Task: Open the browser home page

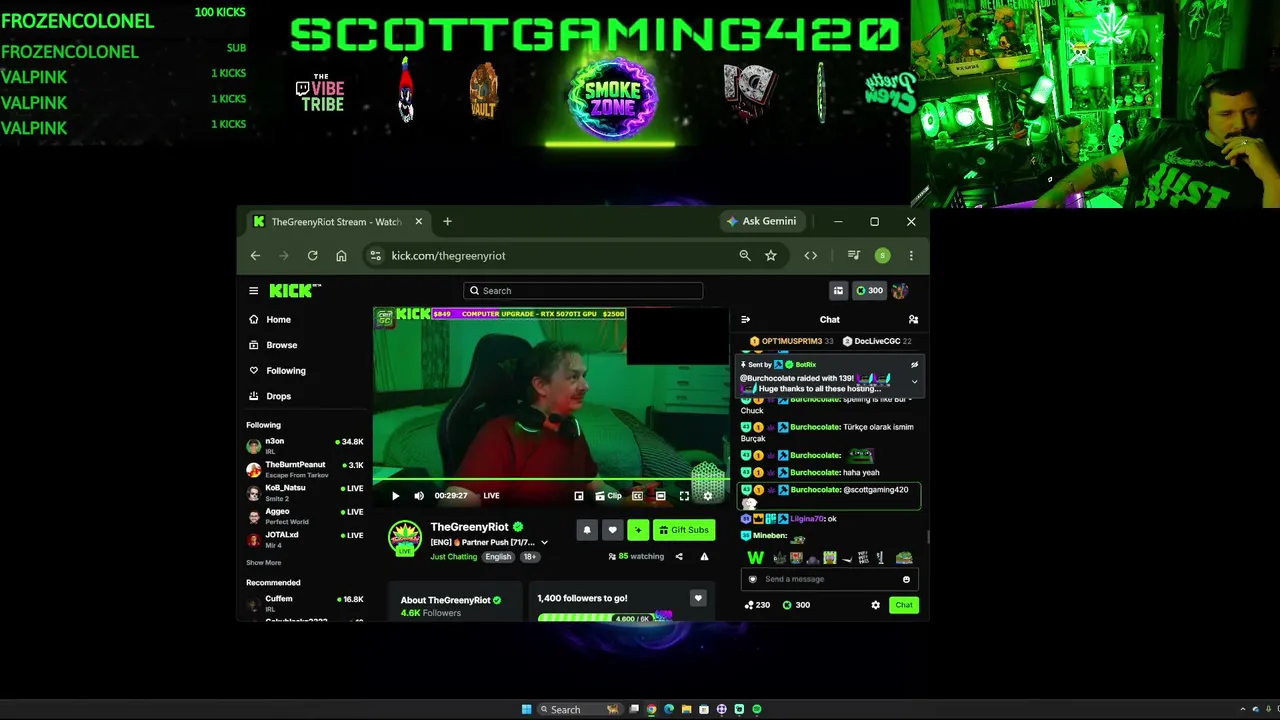Action: [341, 256]
